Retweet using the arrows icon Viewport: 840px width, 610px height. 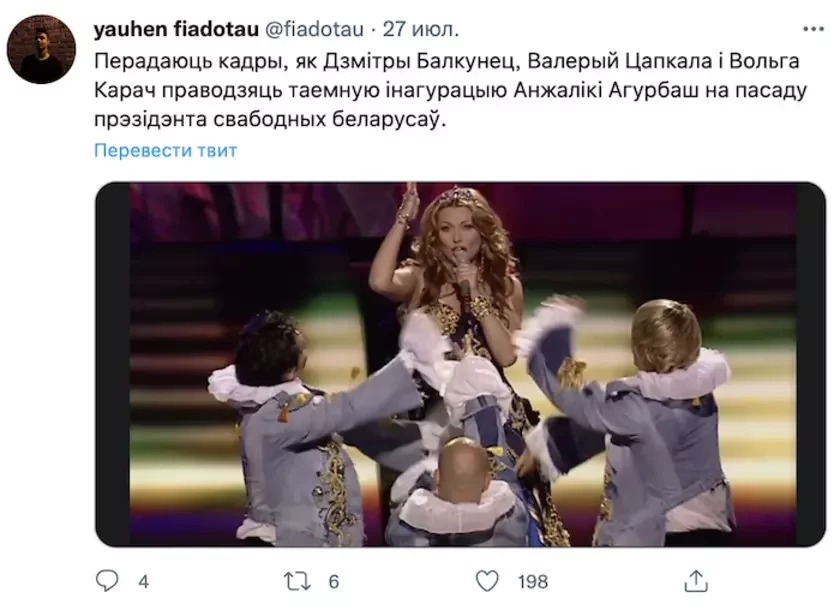click(297, 581)
